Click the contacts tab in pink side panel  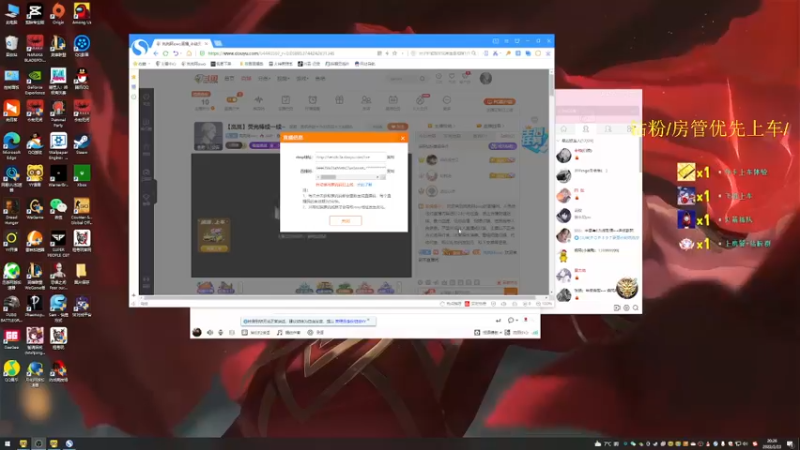pos(586,129)
